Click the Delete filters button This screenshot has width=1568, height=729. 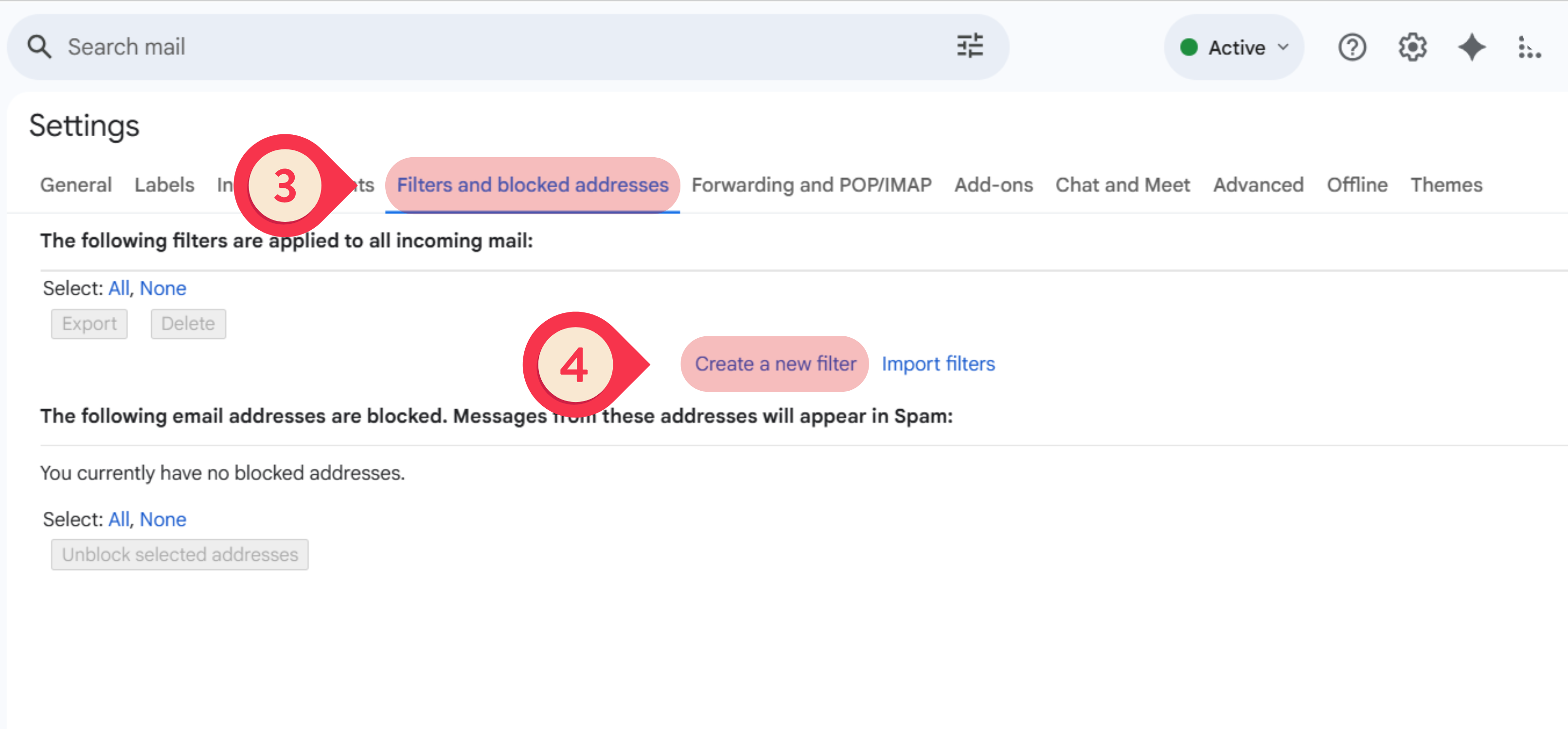point(188,324)
